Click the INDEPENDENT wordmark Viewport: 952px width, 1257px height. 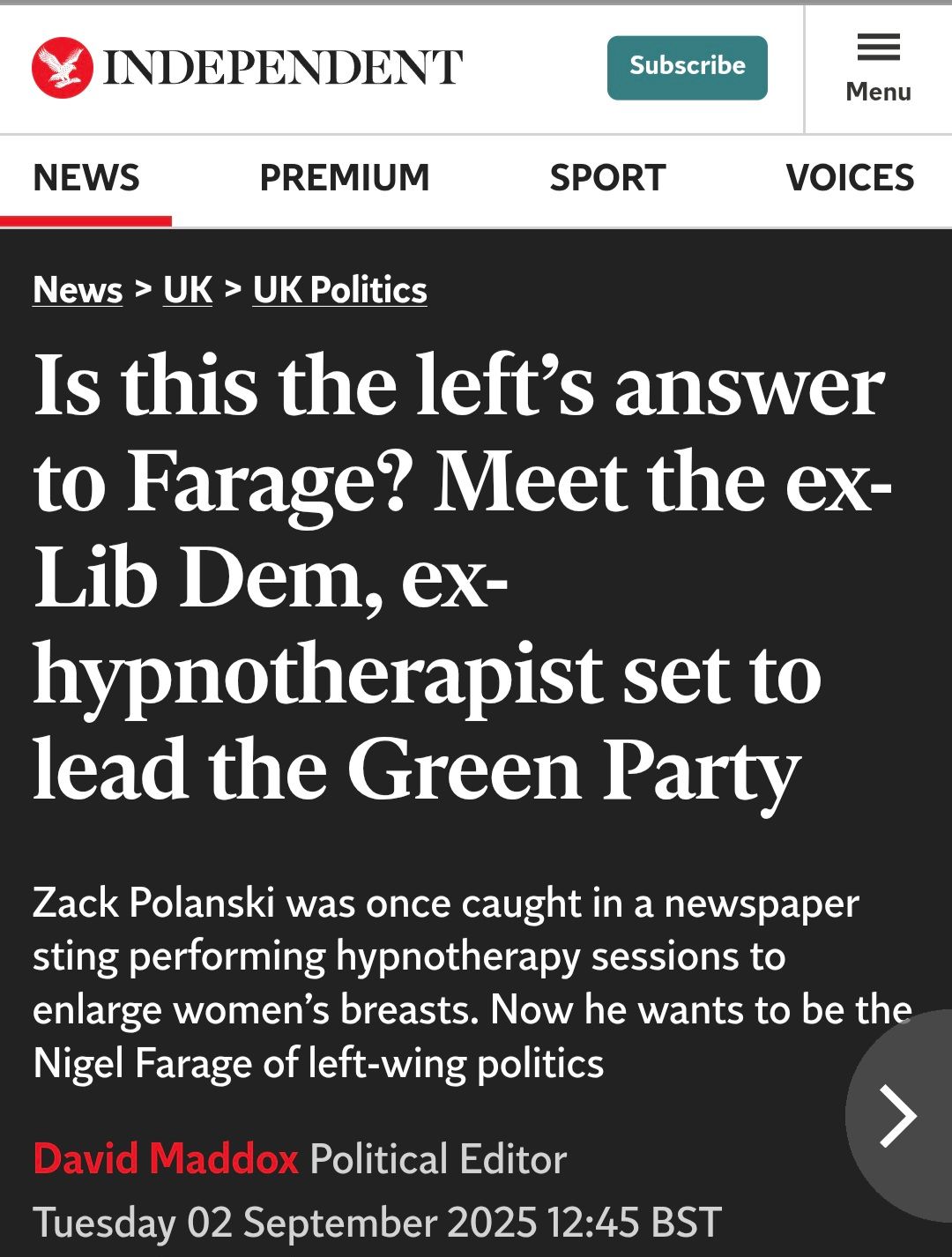[283, 68]
